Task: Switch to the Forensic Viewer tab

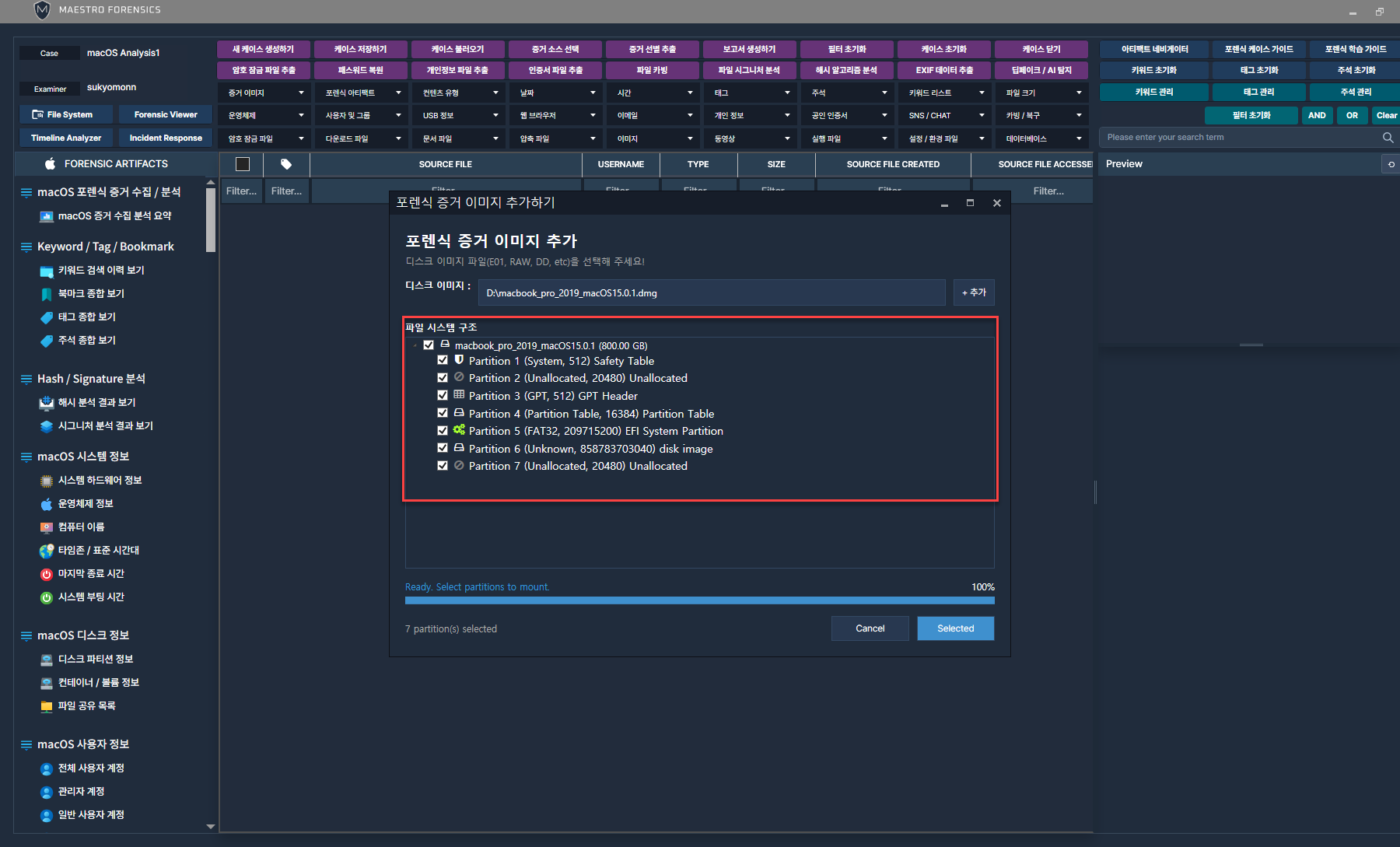Action: click(166, 114)
